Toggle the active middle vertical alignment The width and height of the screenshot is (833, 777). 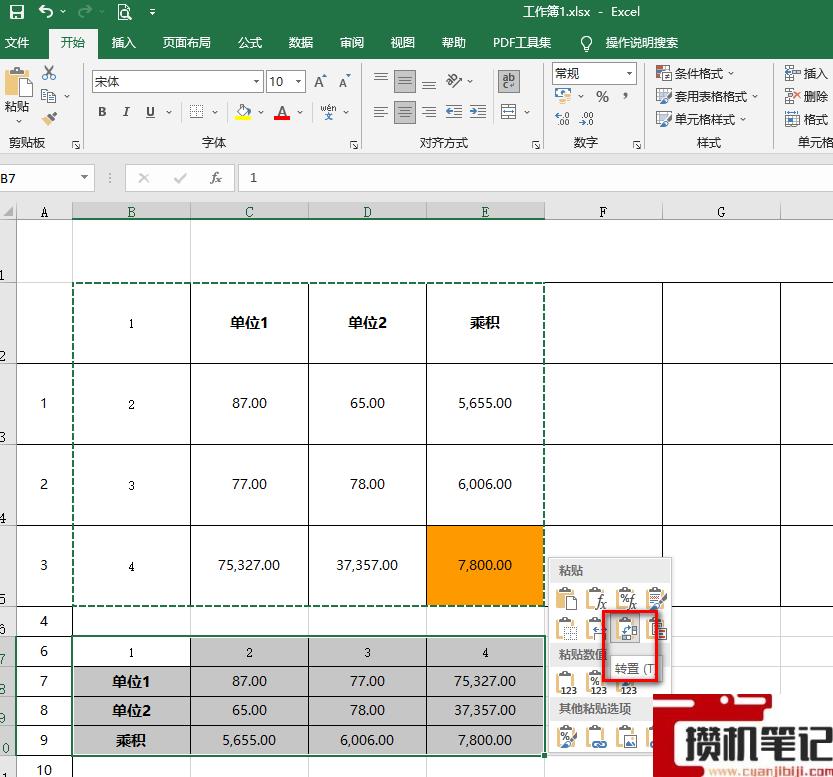[405, 81]
